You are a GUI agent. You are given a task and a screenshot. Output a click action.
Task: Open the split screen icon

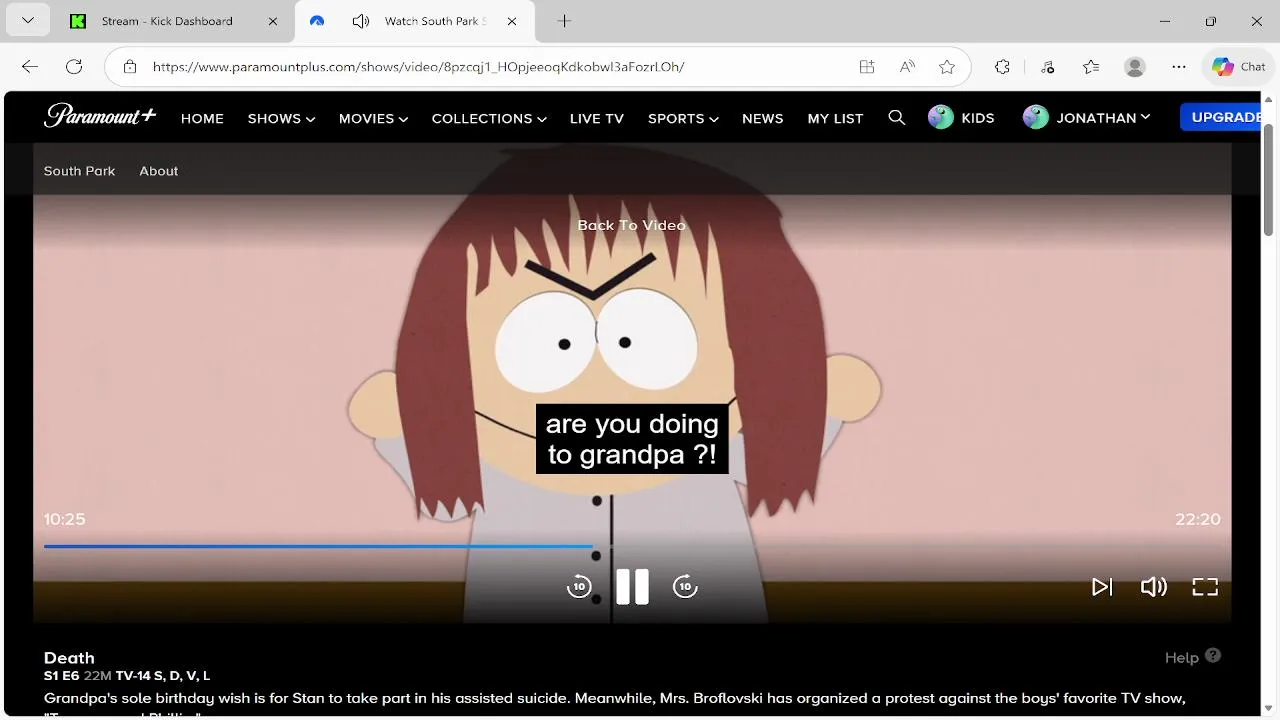pyautogui.click(x=867, y=67)
